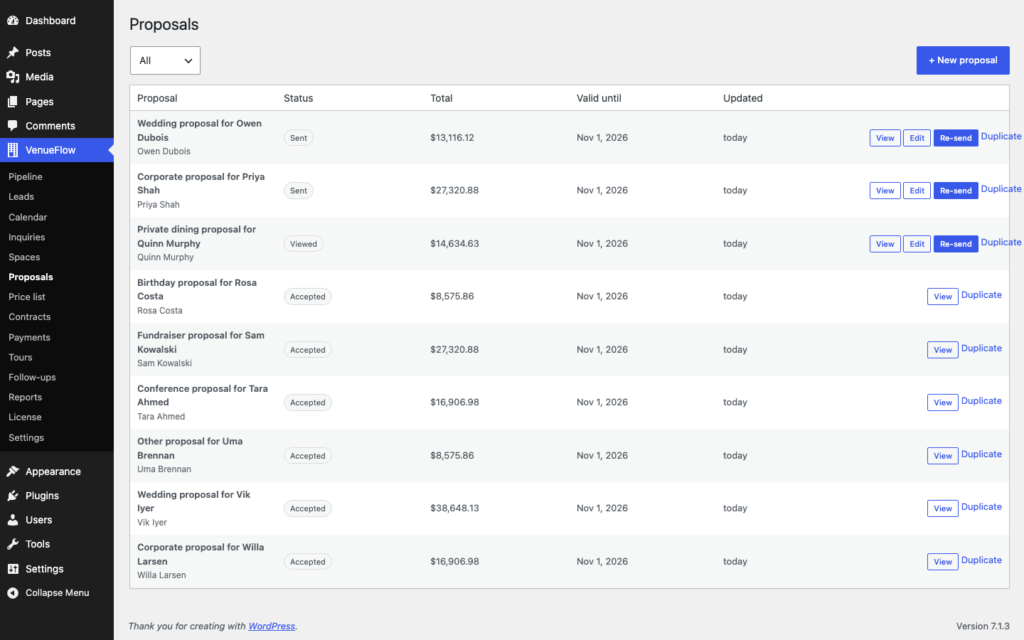Duplicate the Sam Kowalski proposal

(982, 349)
